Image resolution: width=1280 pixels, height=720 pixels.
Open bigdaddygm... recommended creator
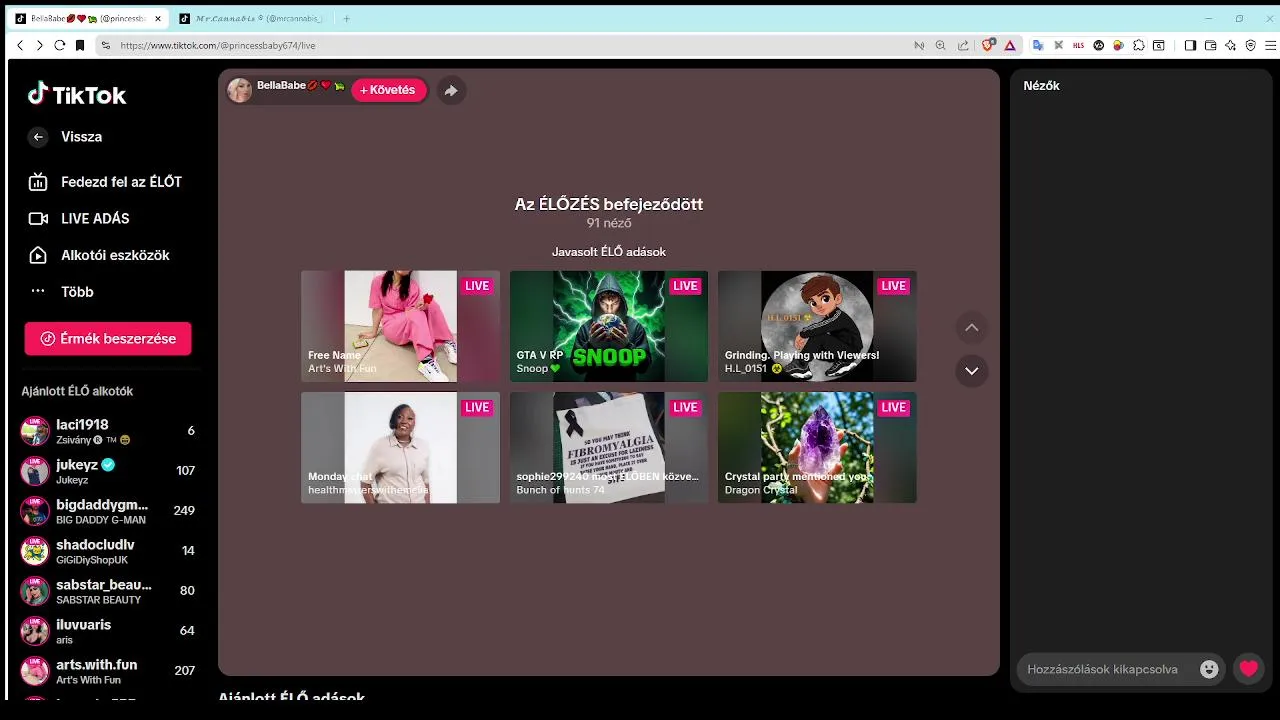click(108, 511)
